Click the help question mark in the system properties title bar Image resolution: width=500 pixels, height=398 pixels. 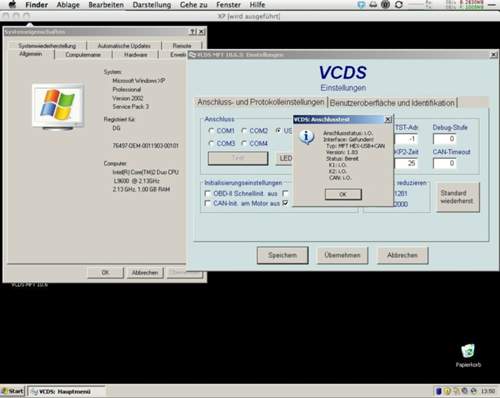click(193, 32)
